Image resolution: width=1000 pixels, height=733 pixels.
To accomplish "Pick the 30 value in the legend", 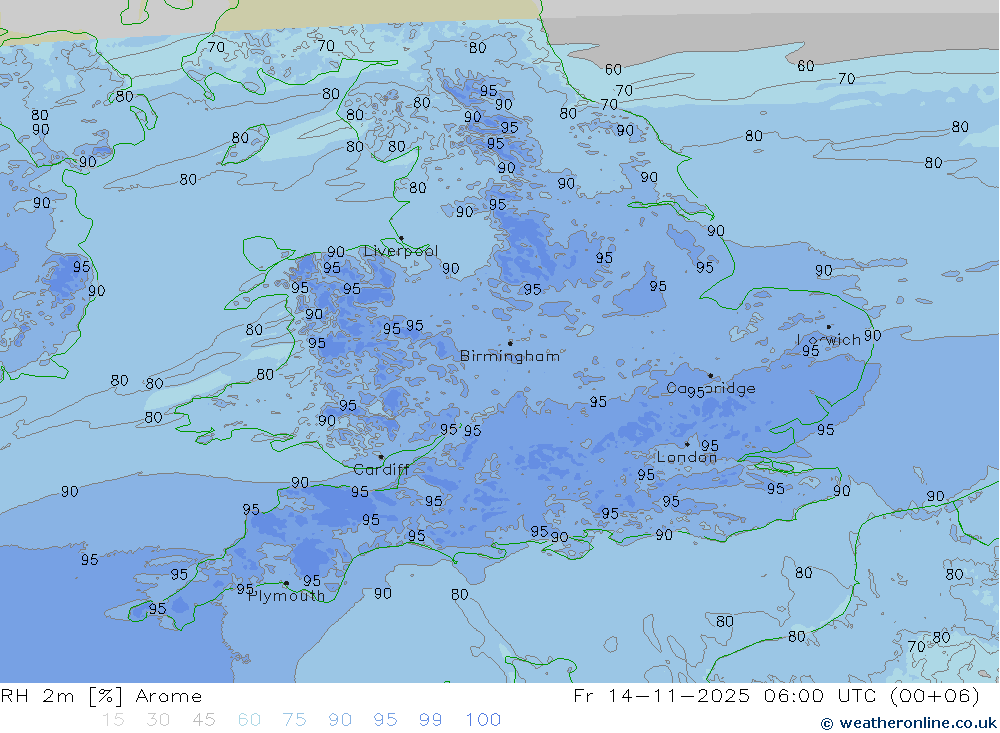I will point(158,720).
